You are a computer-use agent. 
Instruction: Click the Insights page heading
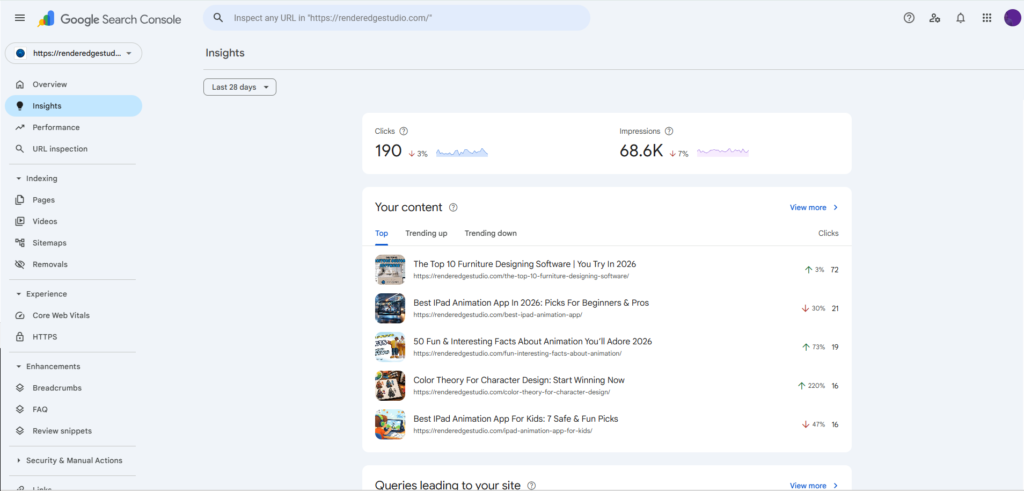click(225, 53)
